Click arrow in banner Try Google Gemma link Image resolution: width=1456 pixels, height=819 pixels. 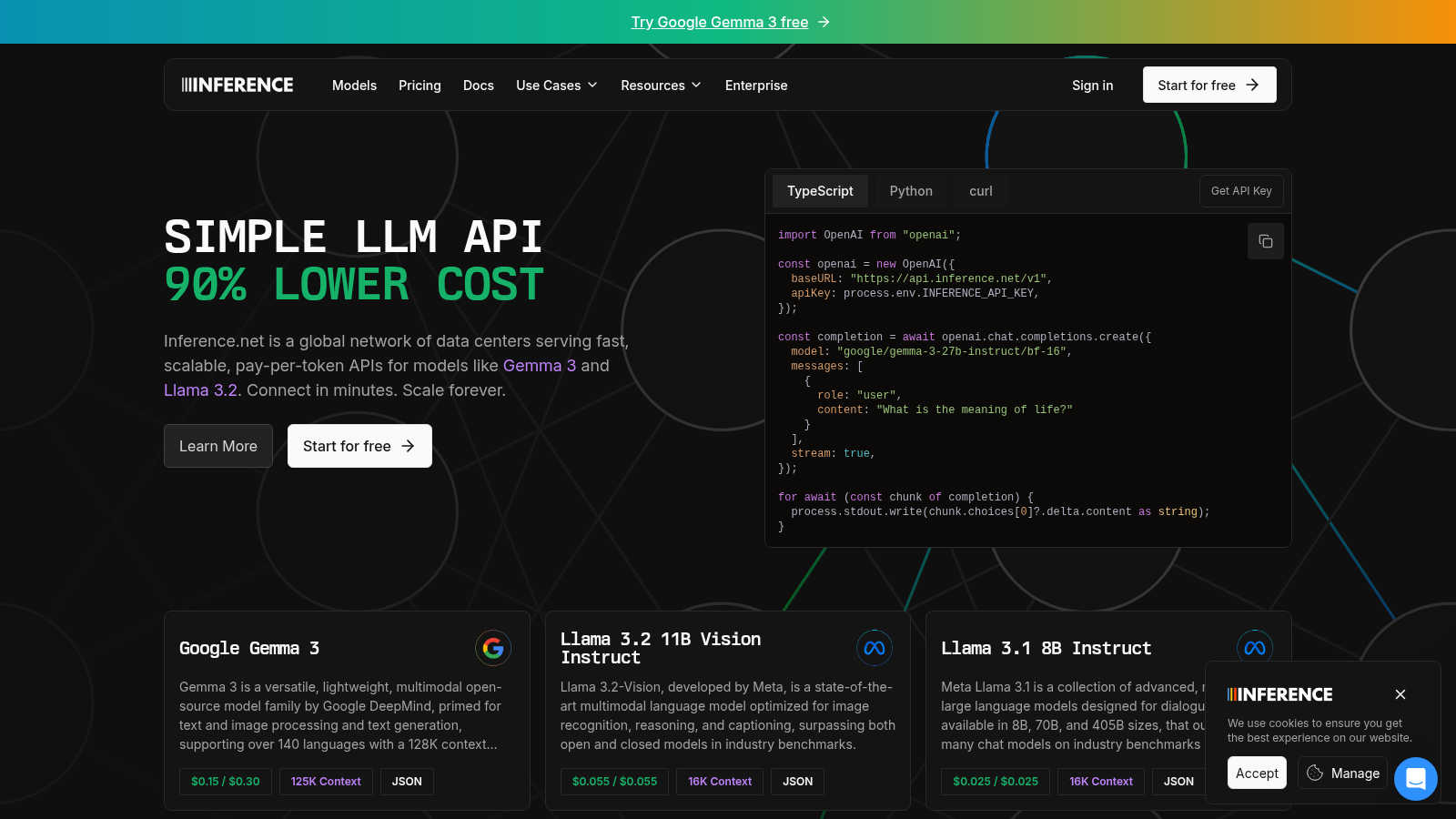[x=824, y=22]
